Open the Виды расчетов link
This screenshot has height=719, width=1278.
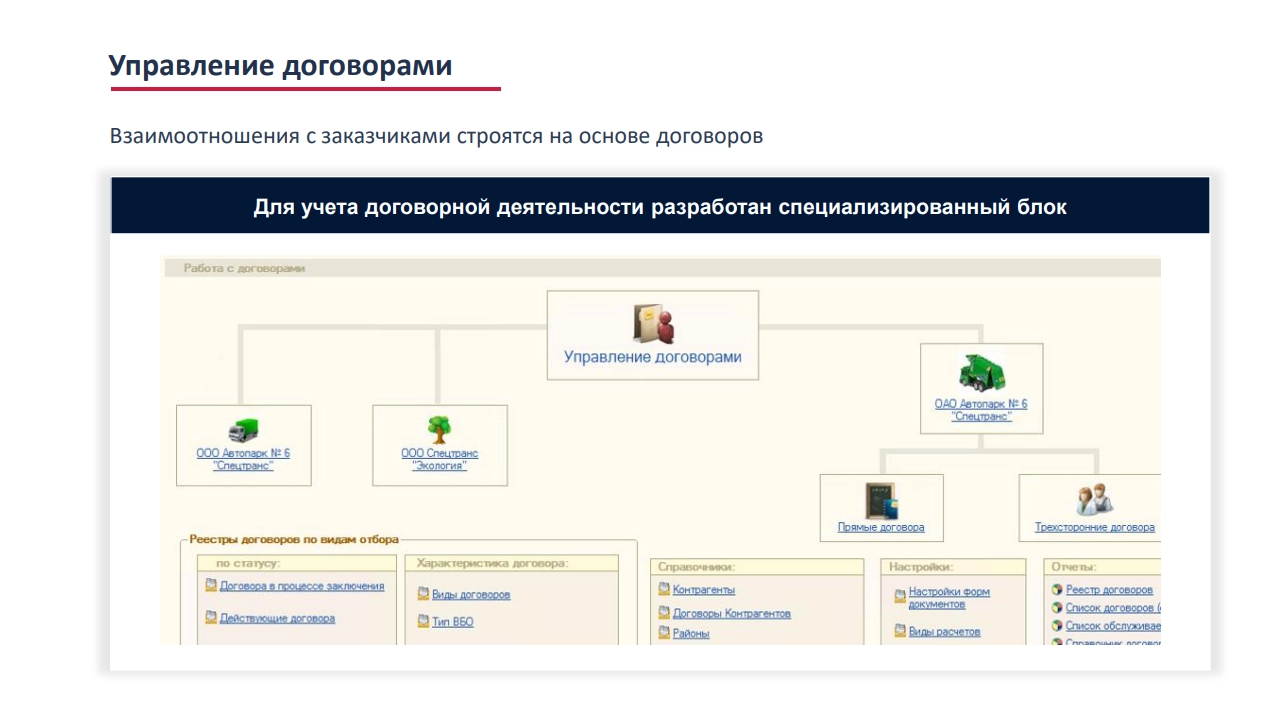coord(943,632)
